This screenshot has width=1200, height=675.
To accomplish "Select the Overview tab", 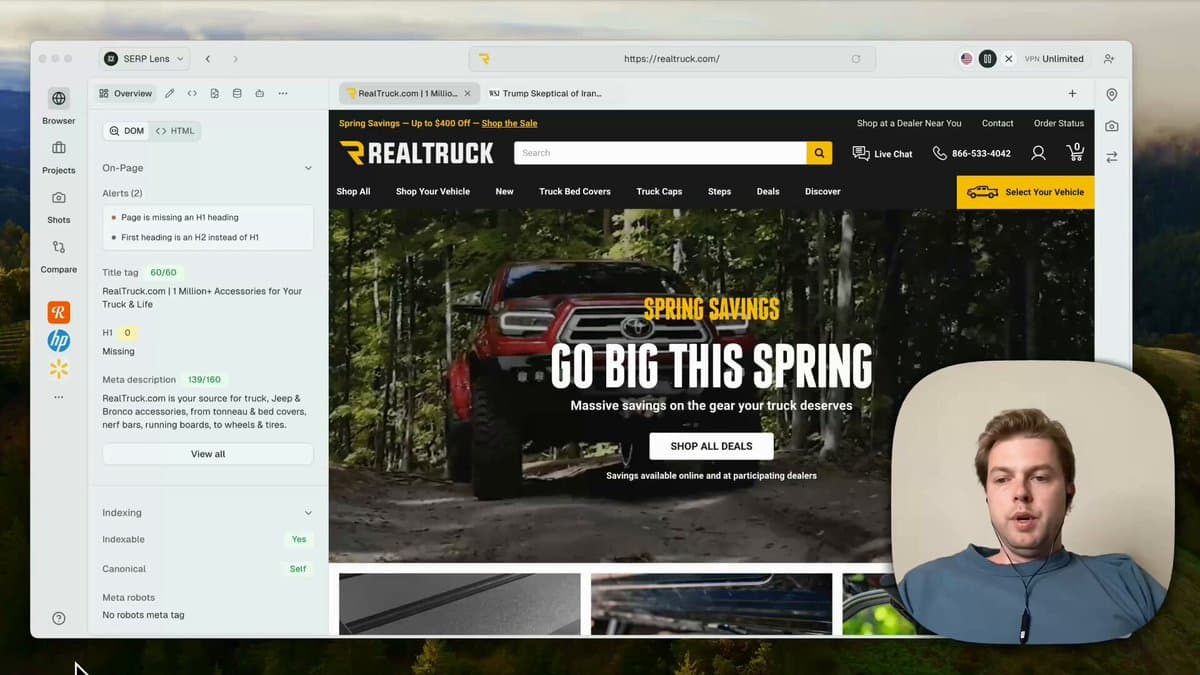I will click(126, 93).
